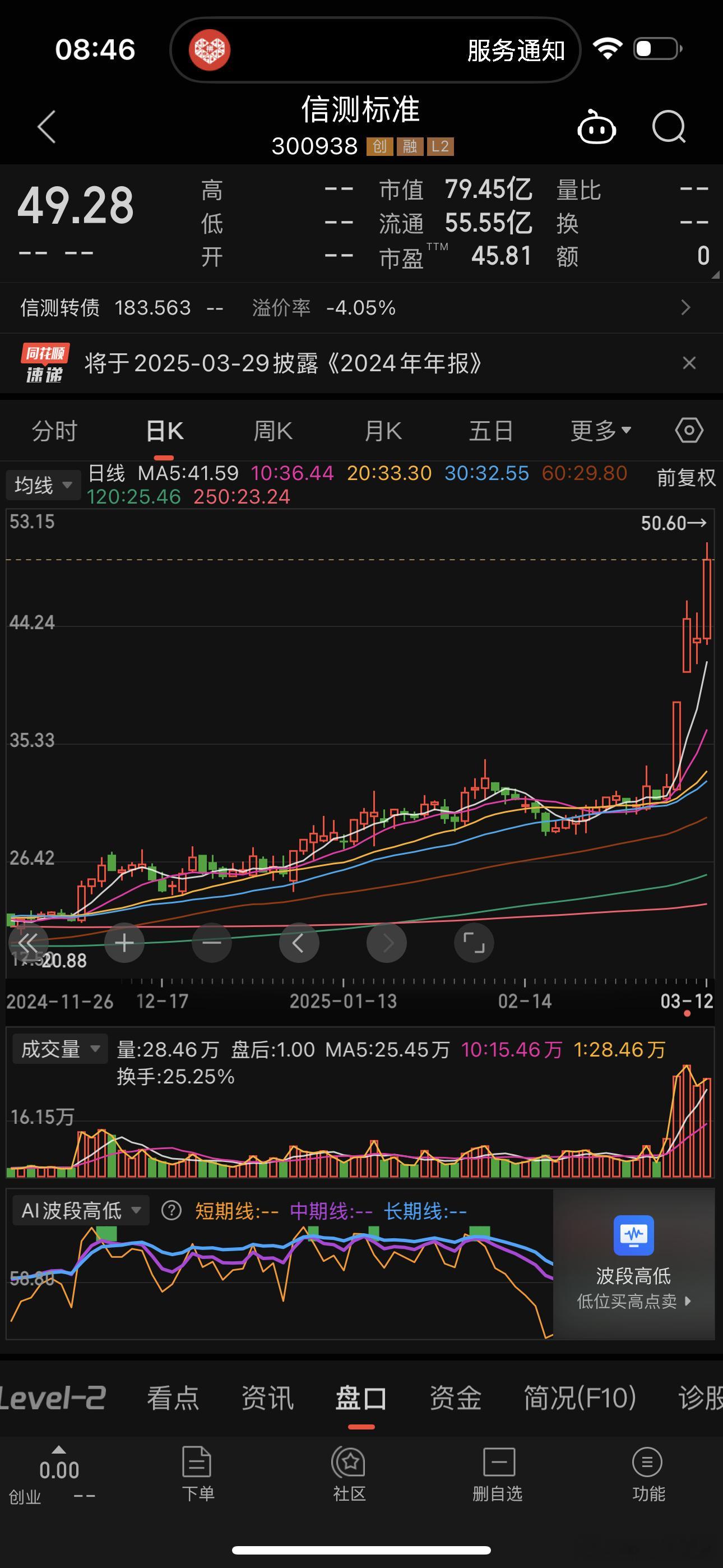Open the Level-2 tab

coord(54,1398)
